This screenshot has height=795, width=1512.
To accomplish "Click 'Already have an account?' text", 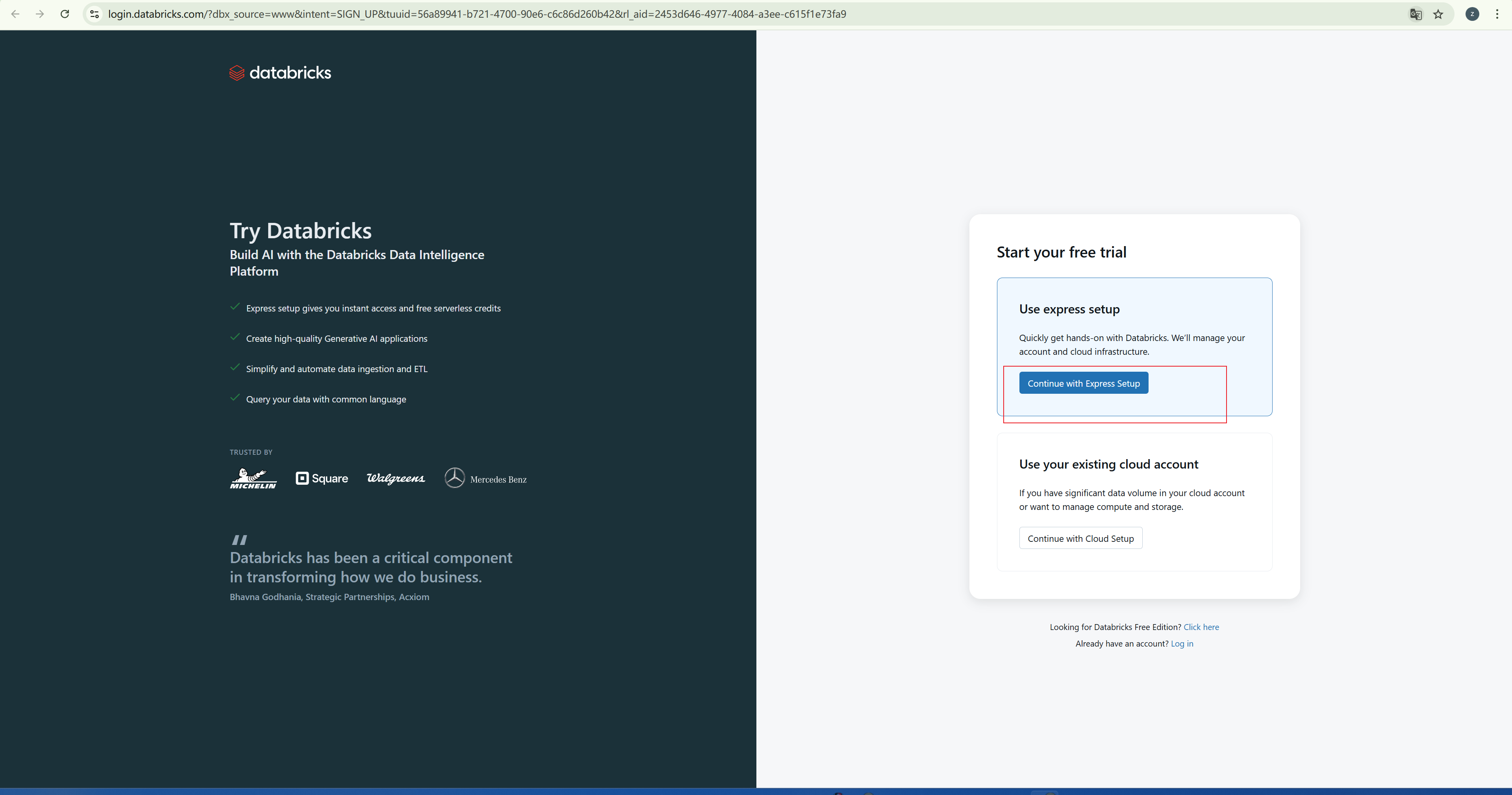I will pyautogui.click(x=1122, y=643).
